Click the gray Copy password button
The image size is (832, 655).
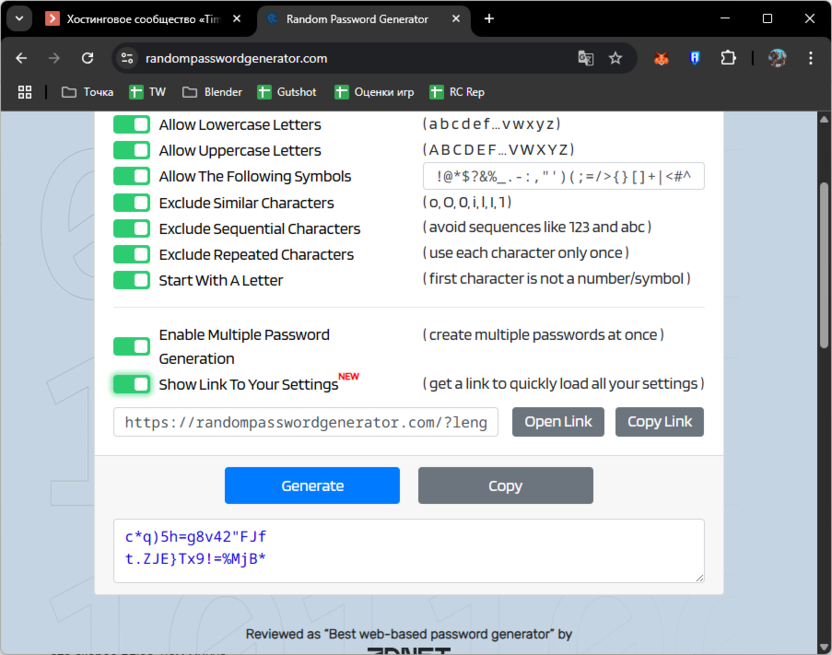(x=505, y=486)
